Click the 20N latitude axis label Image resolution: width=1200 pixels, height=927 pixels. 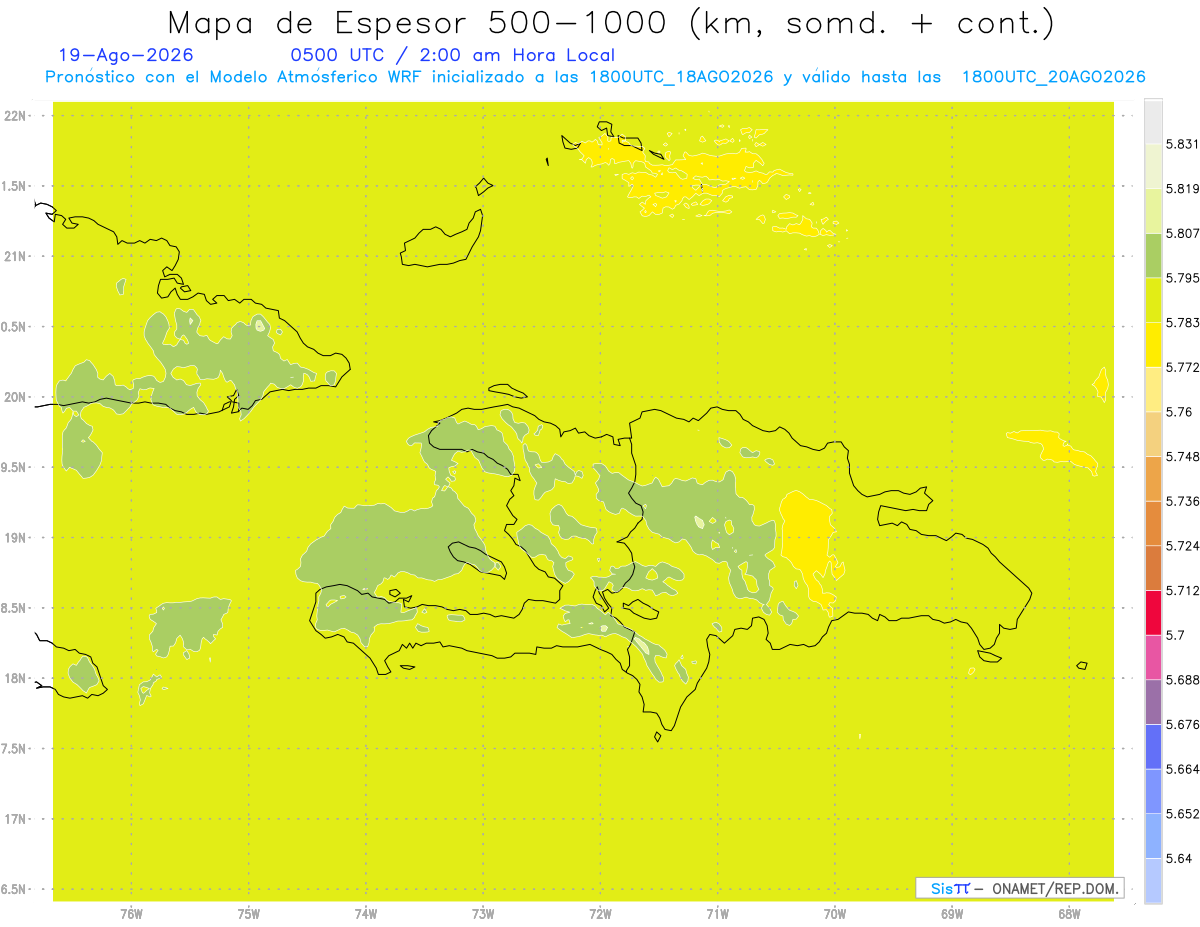point(17,397)
